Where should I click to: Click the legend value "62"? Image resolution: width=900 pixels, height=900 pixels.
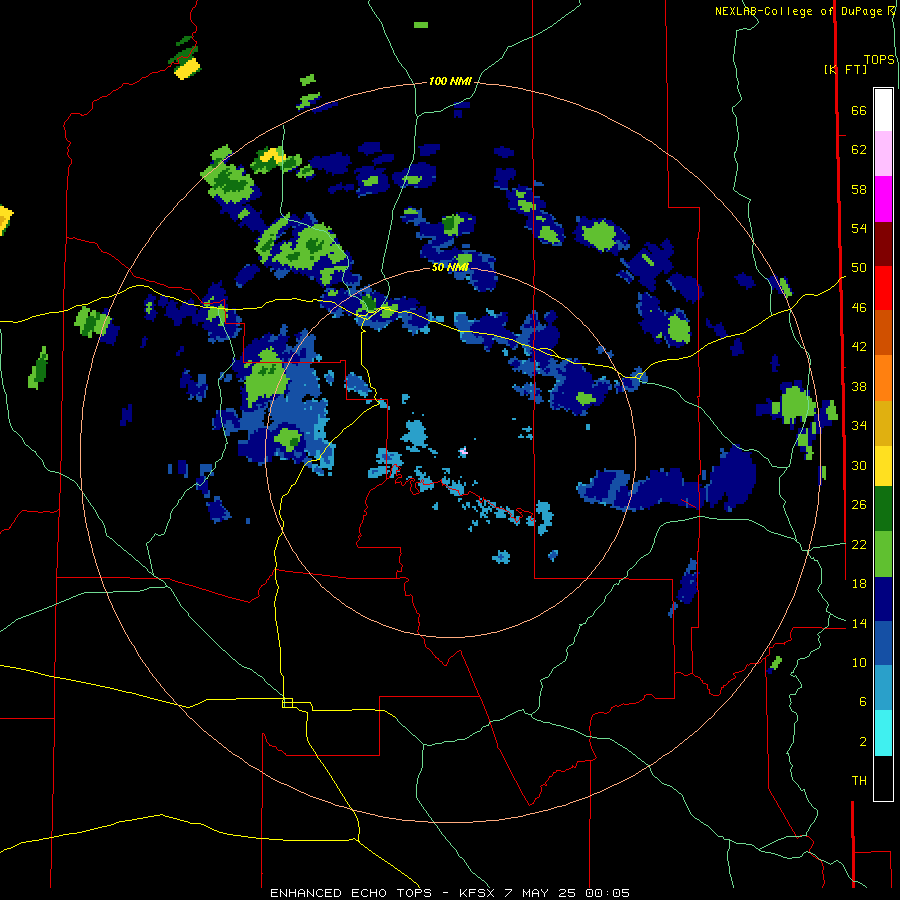point(859,150)
